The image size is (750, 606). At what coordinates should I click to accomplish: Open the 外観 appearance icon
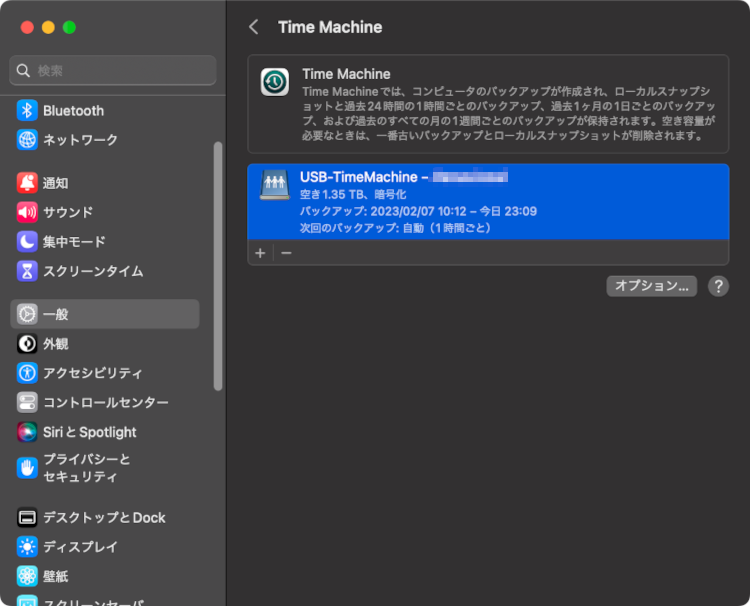[27, 343]
